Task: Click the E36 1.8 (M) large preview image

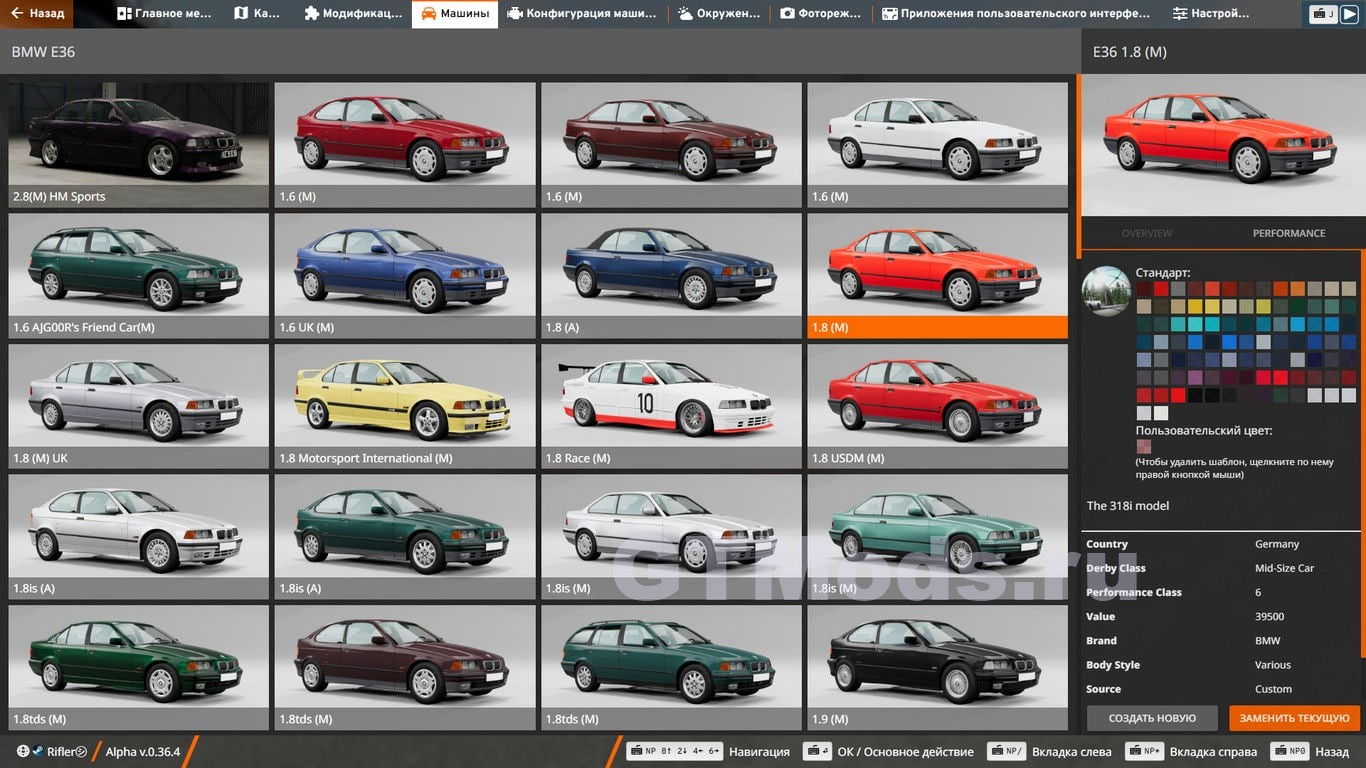Action: [1223, 143]
